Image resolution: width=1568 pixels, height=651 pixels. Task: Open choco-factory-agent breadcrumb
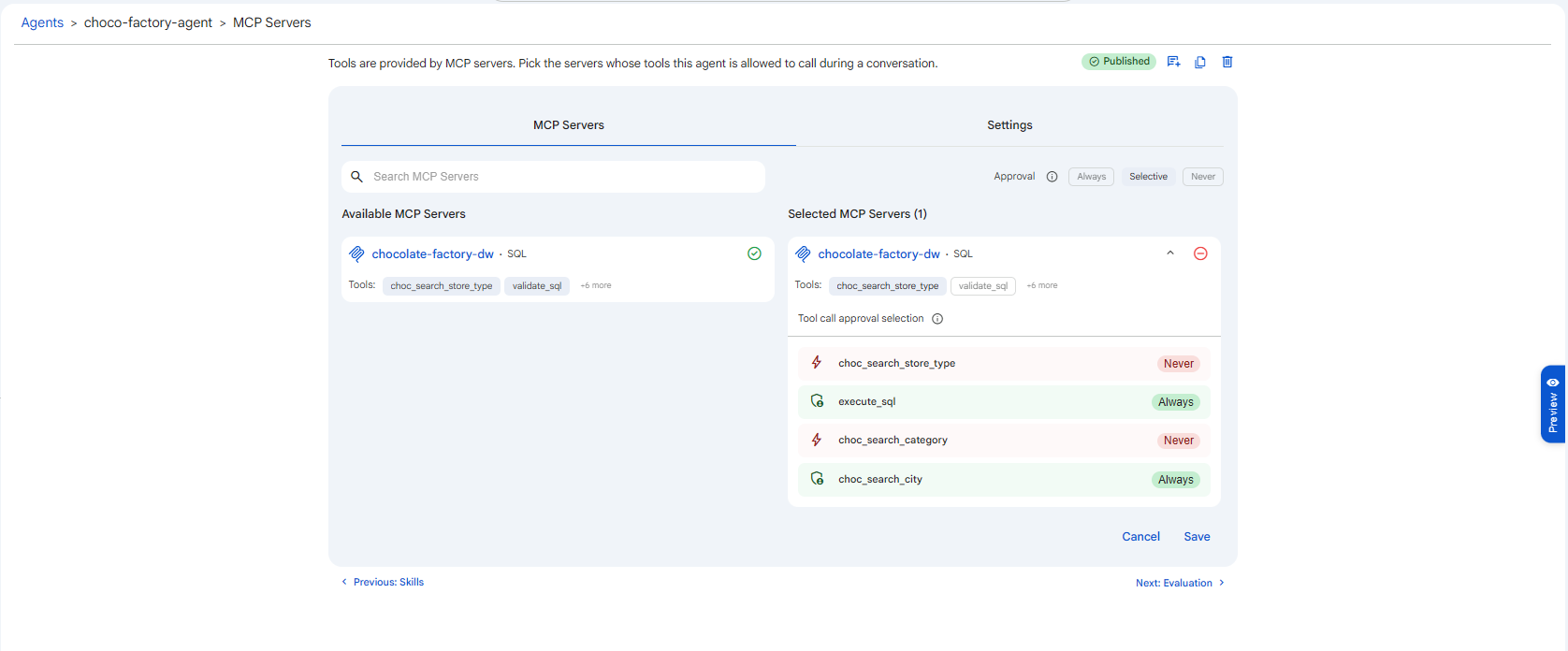(x=148, y=22)
